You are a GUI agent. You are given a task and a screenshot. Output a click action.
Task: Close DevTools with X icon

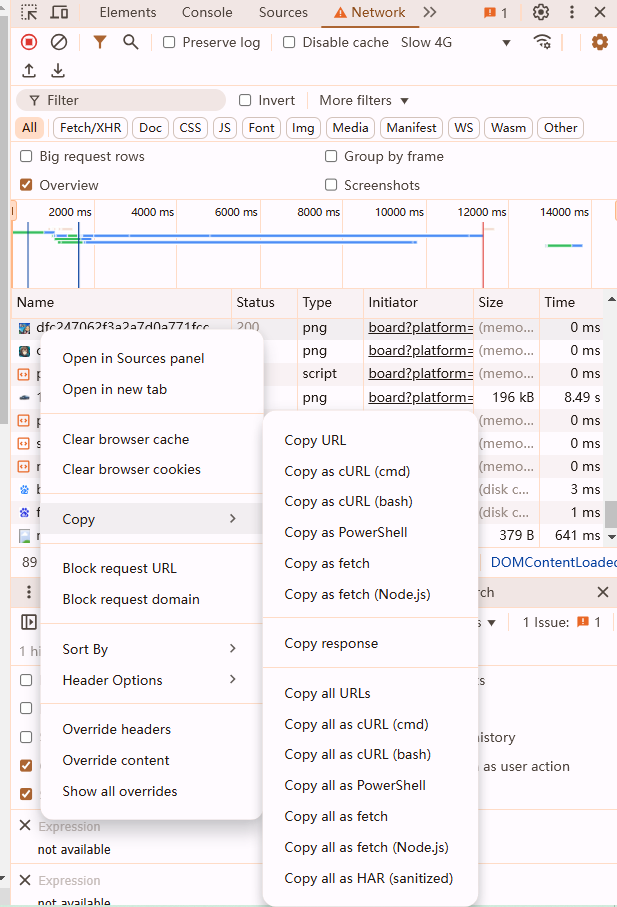[x=600, y=12]
